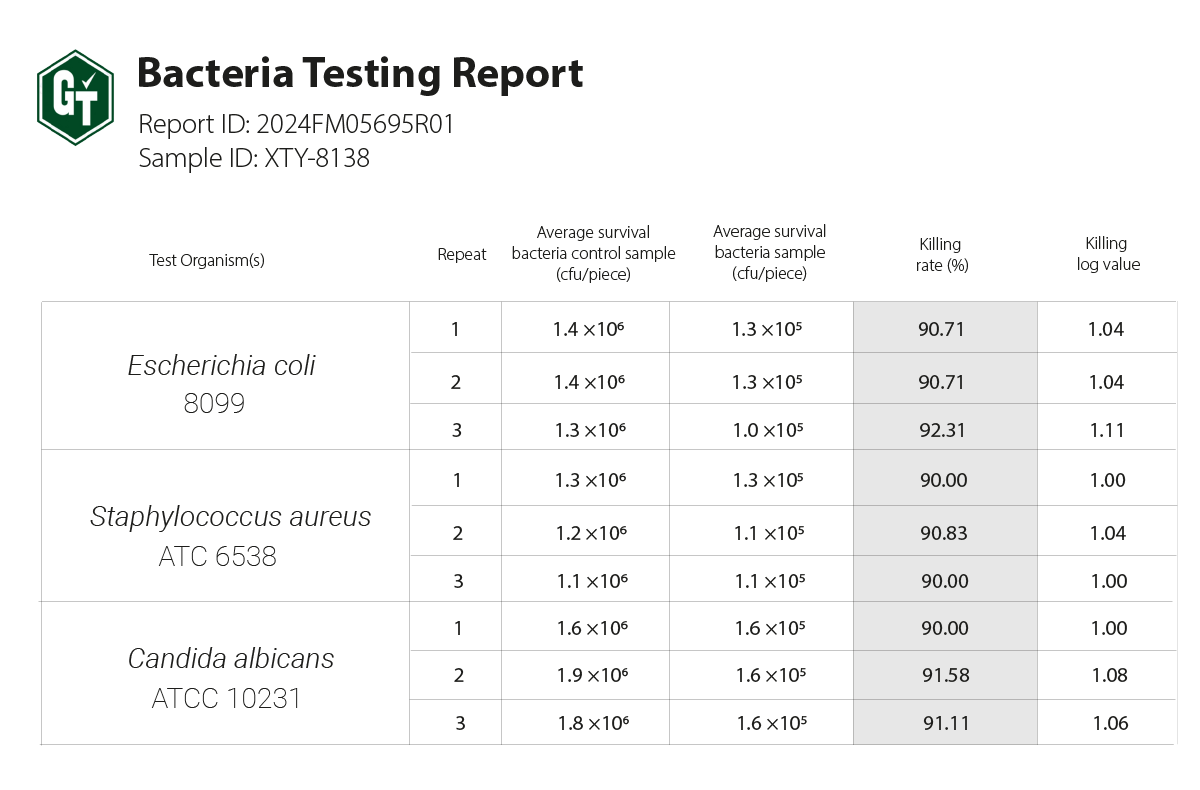This screenshot has width=1200, height=790.
Task: Click the 92.31 killing rate value
Action: 941,430
